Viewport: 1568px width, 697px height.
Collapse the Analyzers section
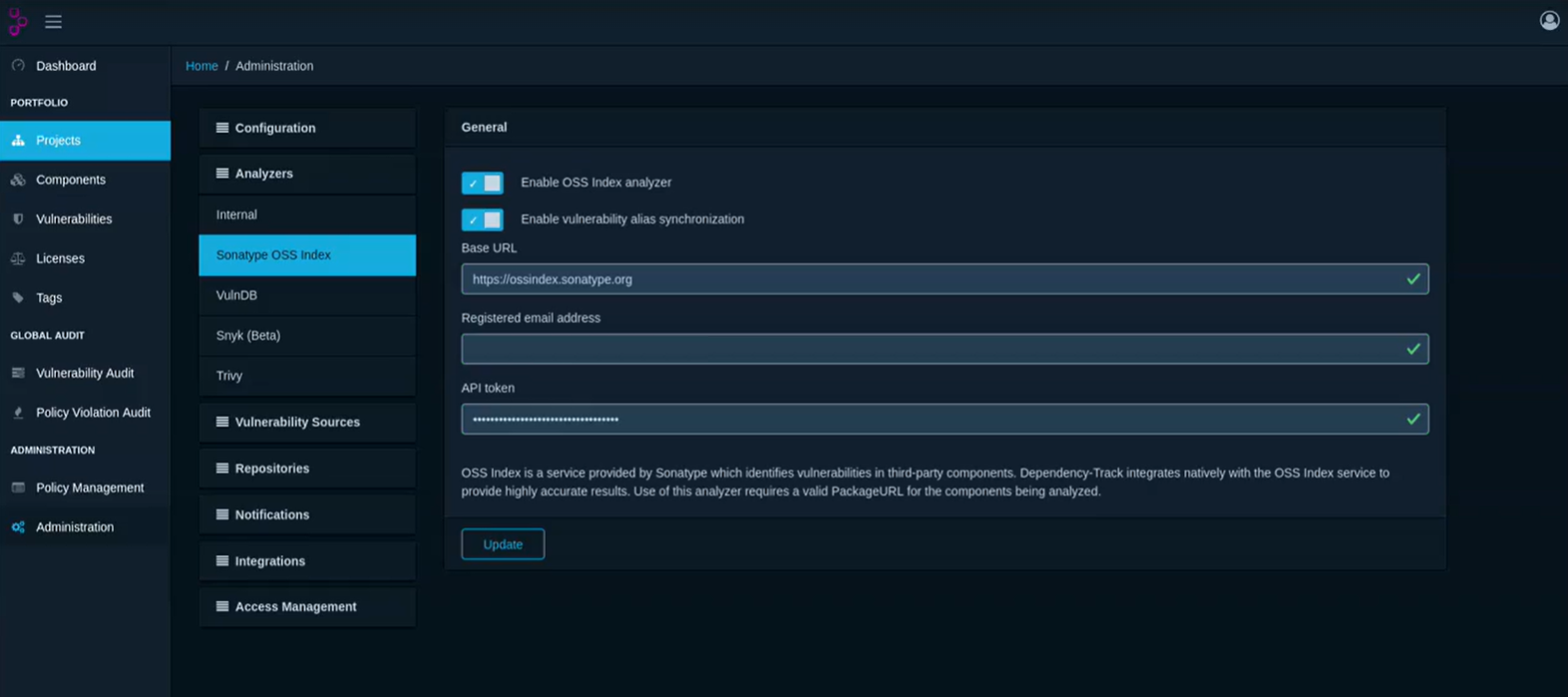(x=307, y=174)
